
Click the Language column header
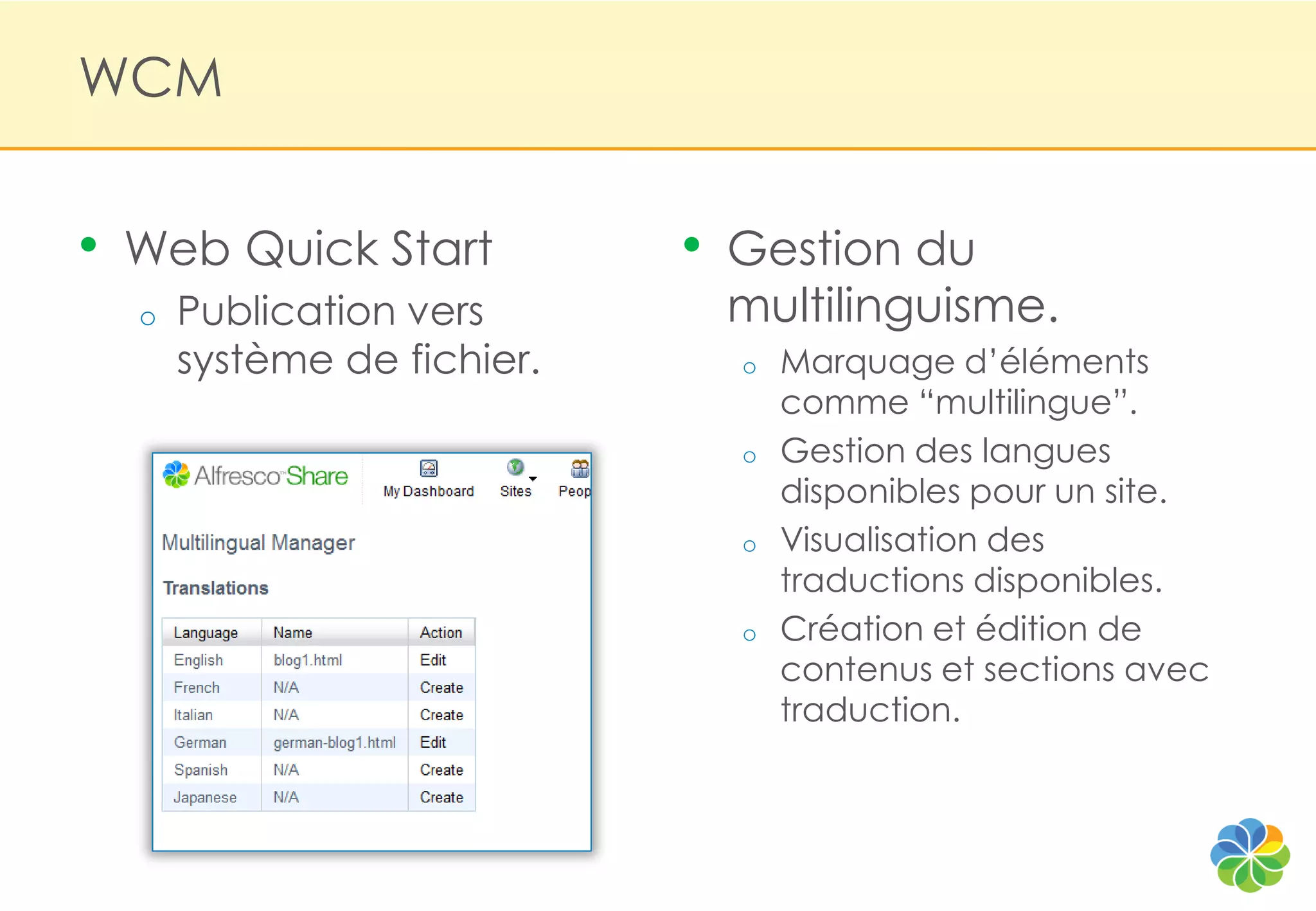(x=212, y=632)
